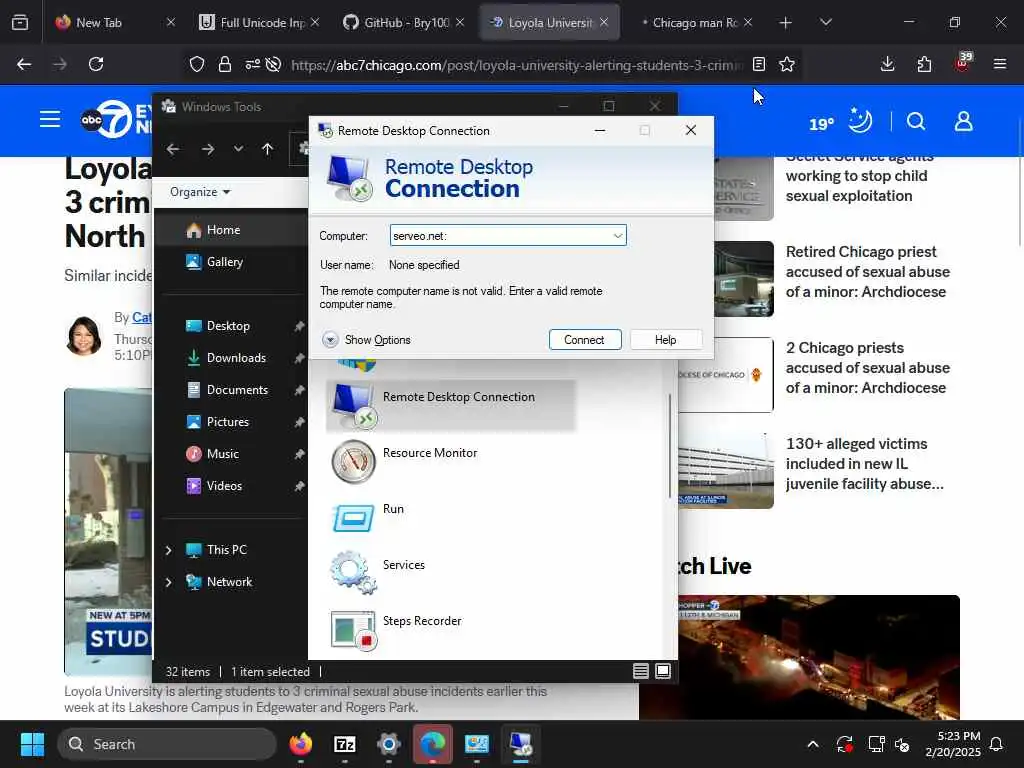Click the tracking protection shield icon
Image resolution: width=1024 pixels, height=768 pixels.
[197, 64]
